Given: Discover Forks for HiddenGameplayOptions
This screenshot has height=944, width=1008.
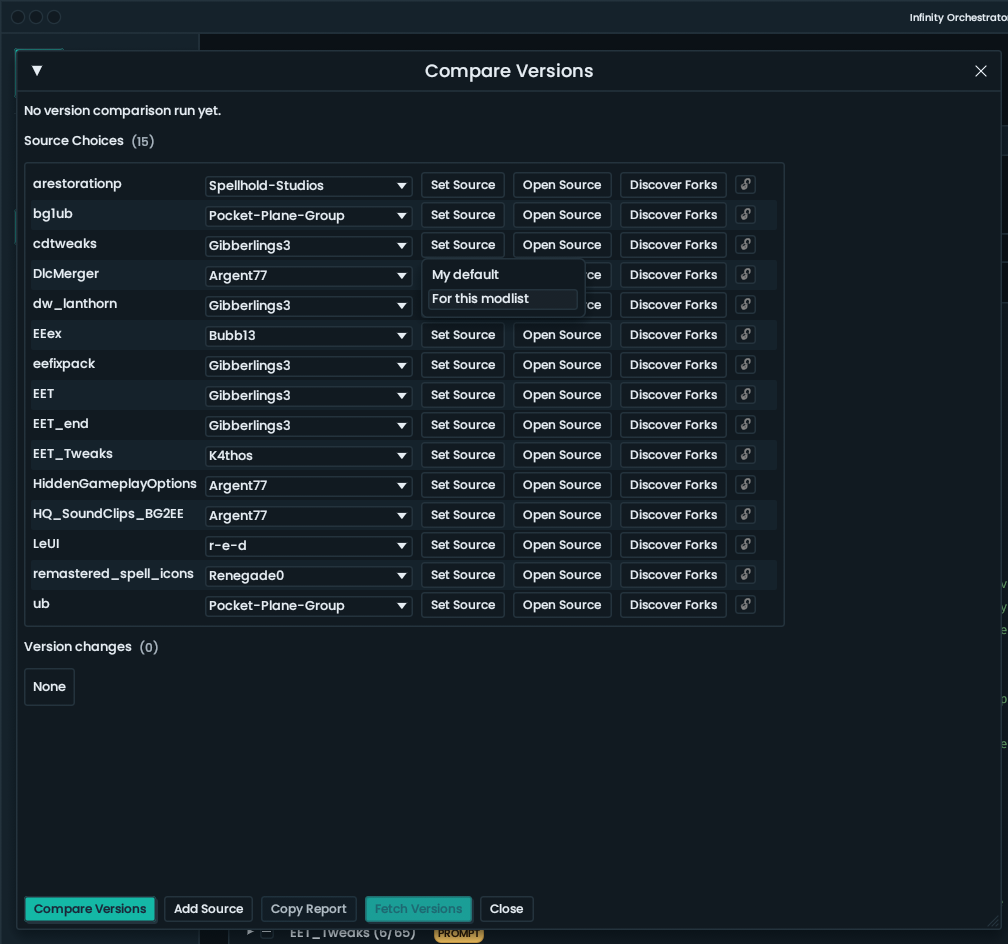Looking at the screenshot, I should 673,485.
